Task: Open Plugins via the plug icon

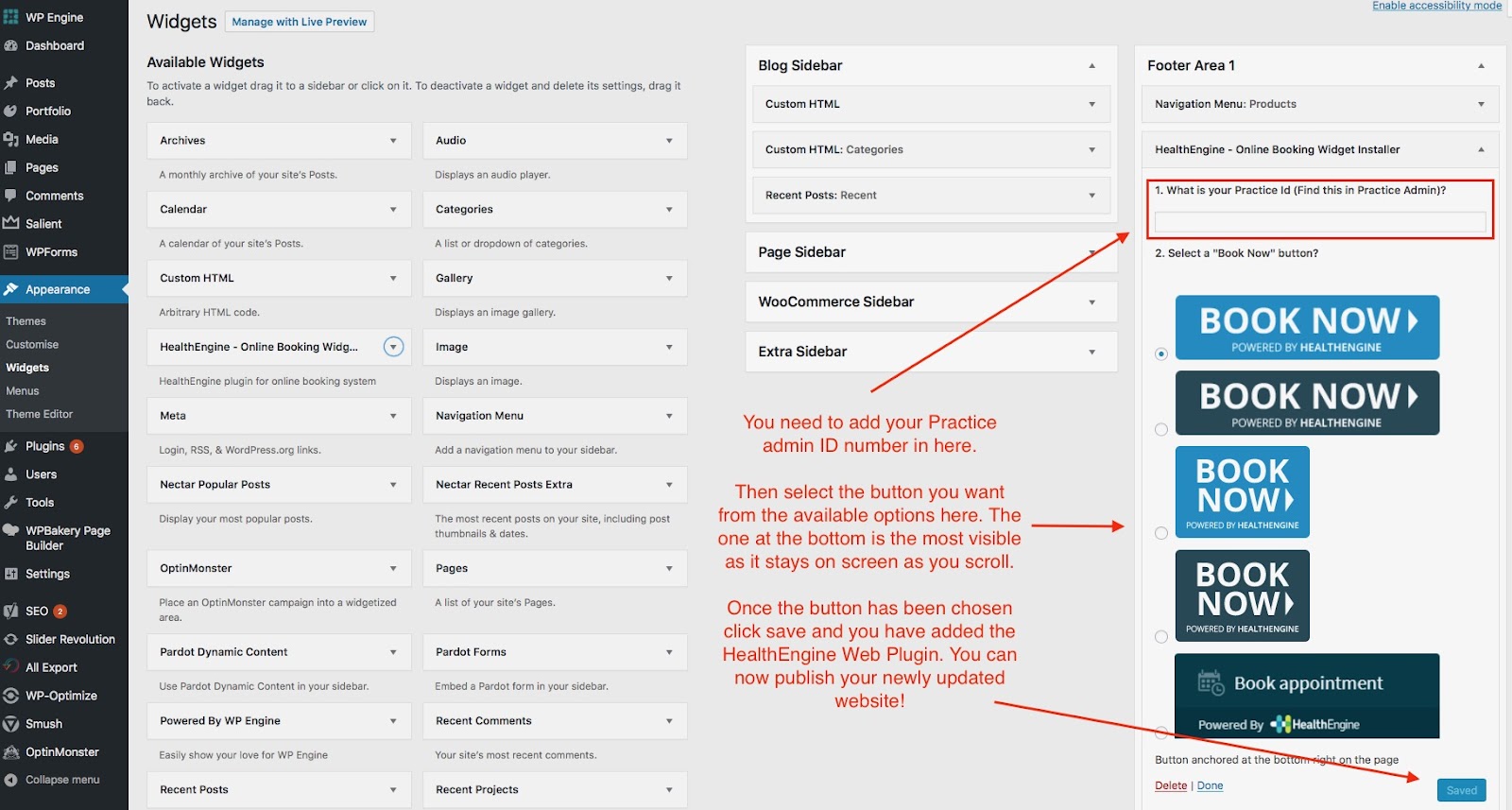Action: click(x=11, y=446)
